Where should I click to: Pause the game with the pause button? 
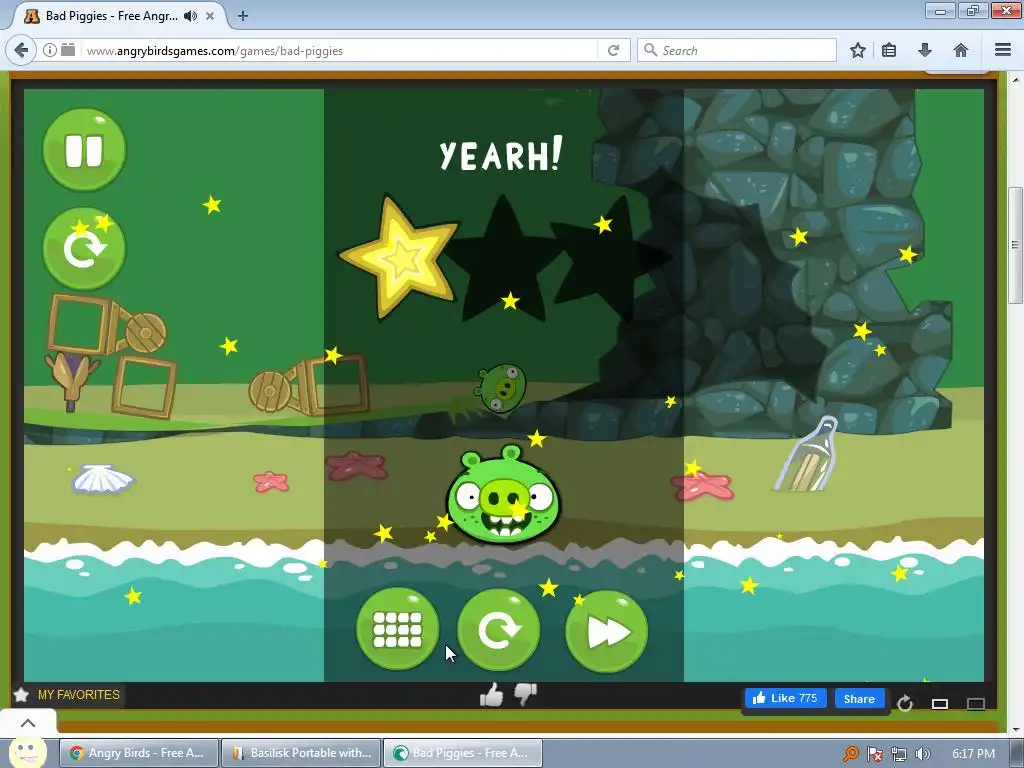point(84,150)
